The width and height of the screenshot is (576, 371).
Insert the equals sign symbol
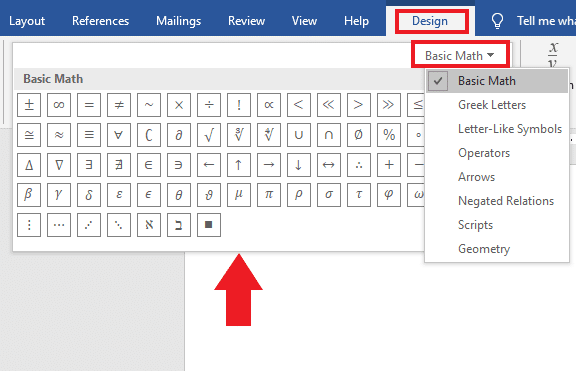click(x=89, y=105)
